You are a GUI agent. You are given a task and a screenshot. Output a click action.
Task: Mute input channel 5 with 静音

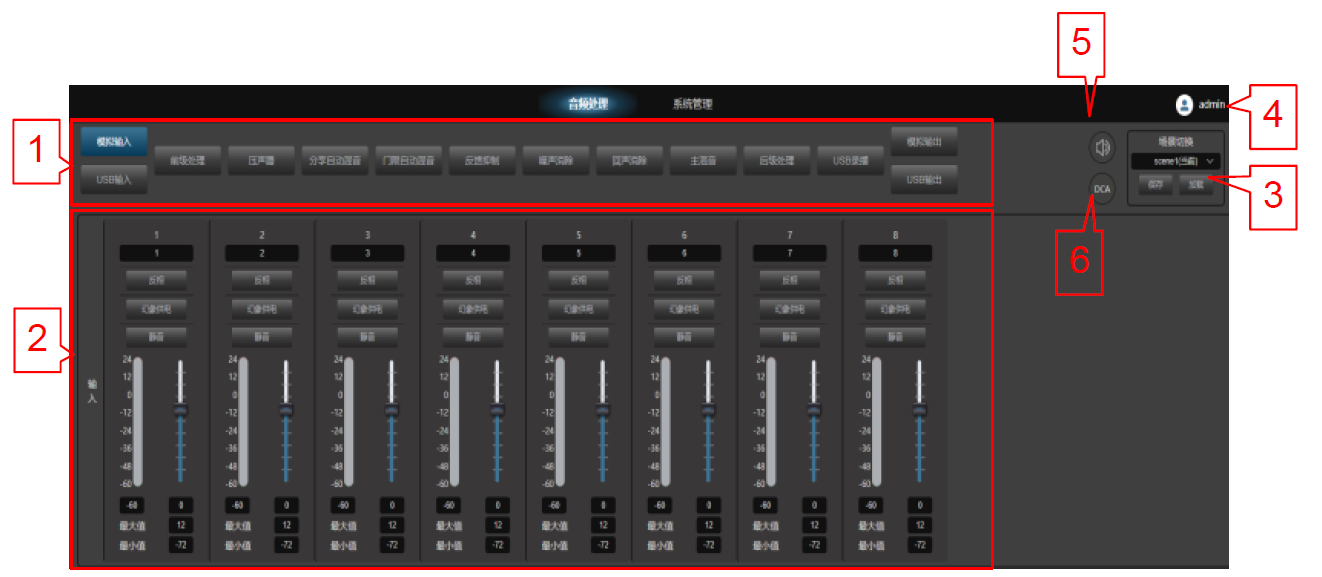tap(579, 337)
